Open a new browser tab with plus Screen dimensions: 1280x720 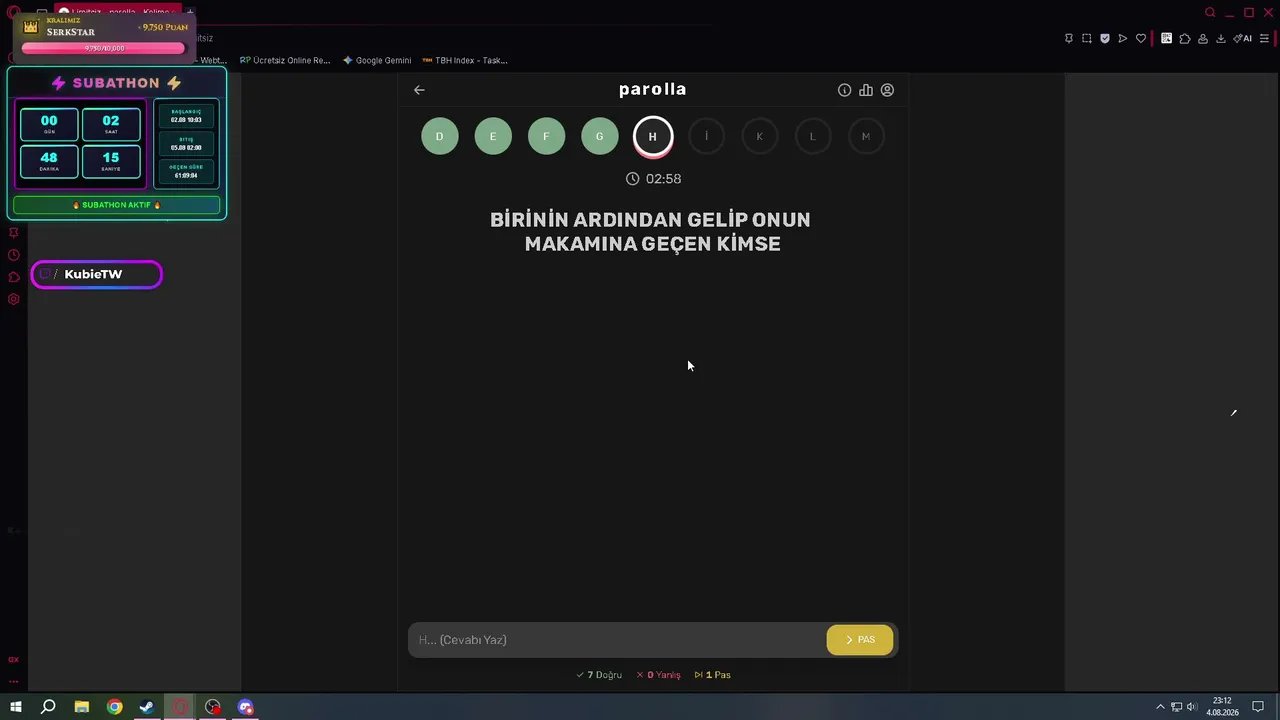pos(190,12)
